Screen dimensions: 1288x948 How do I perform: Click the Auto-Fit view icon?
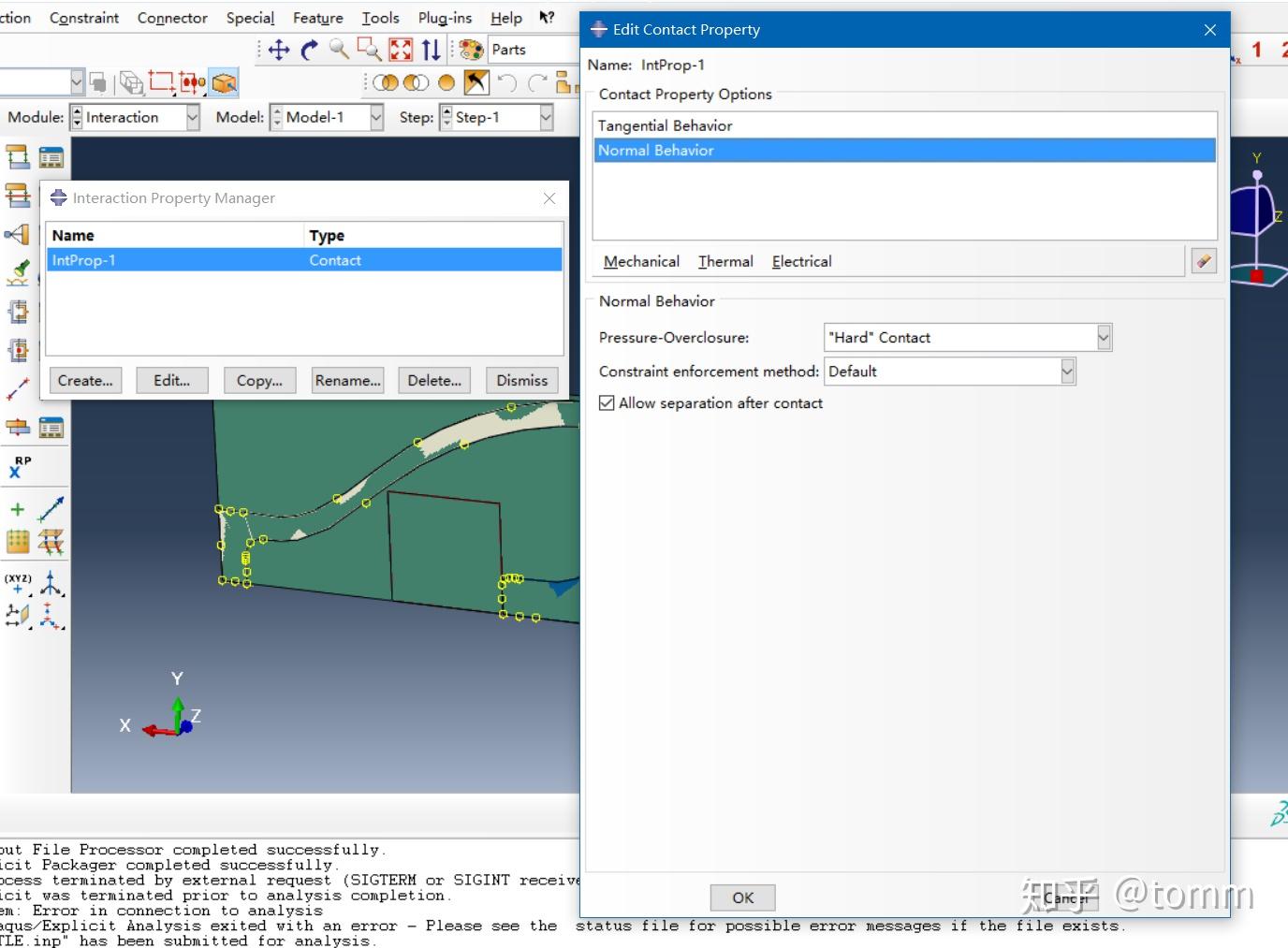[401, 50]
